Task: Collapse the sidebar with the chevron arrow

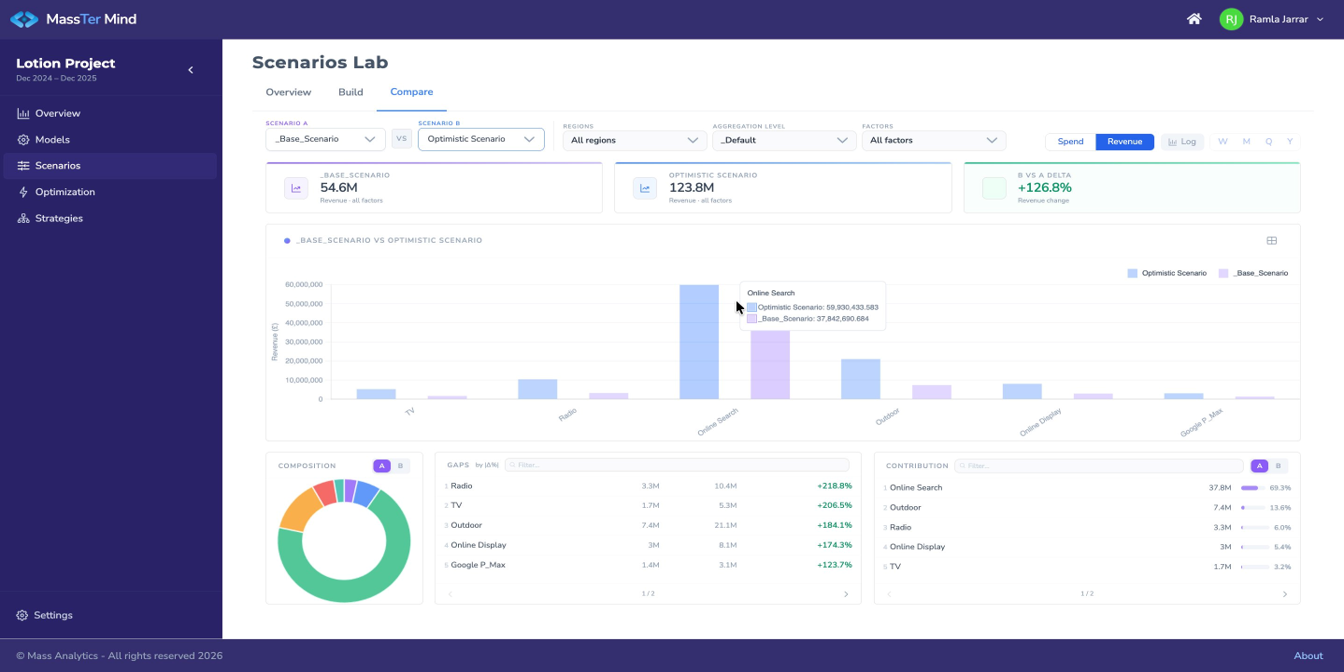Action: 191,70
